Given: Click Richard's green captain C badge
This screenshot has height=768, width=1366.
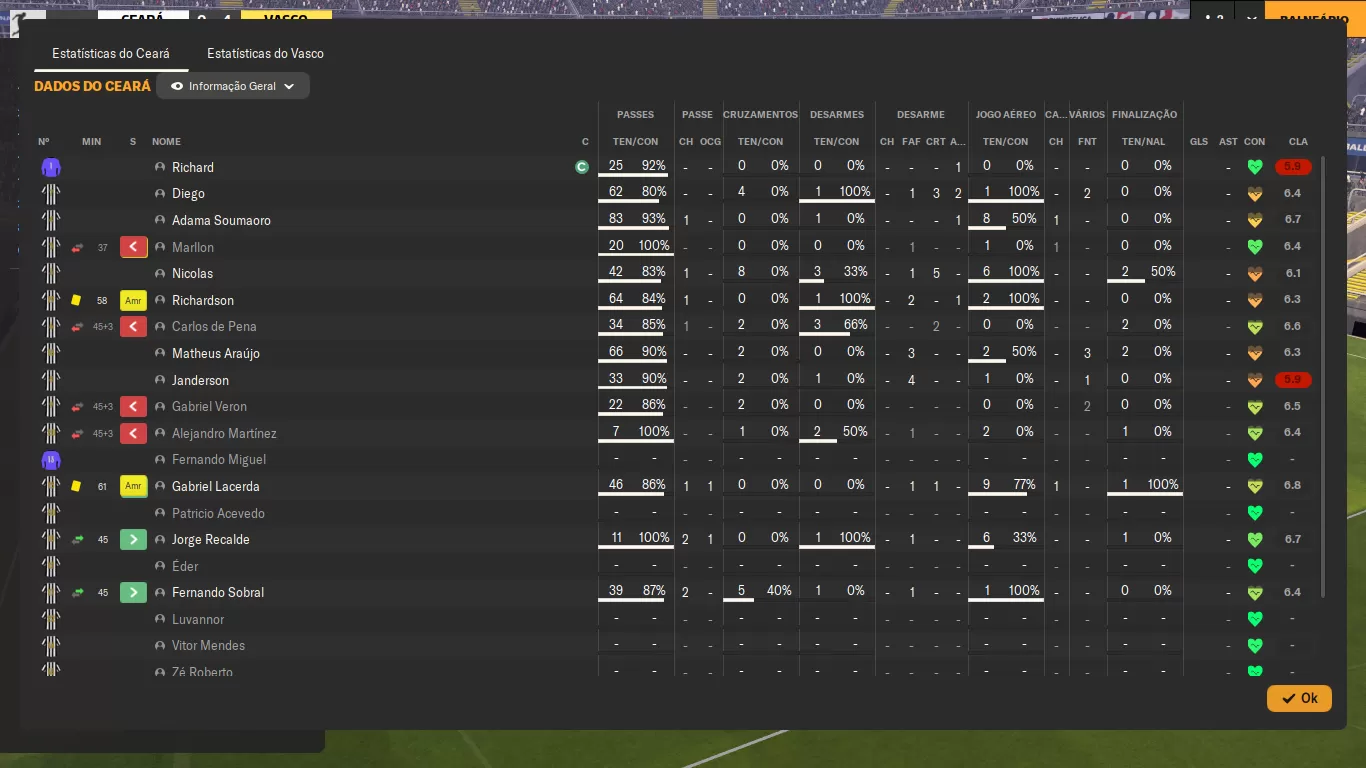Looking at the screenshot, I should 582,167.
